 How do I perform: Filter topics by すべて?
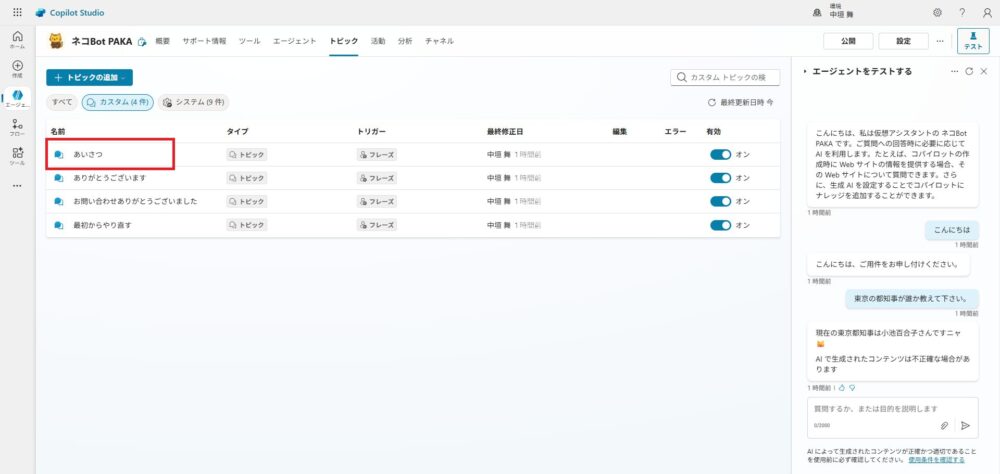(62, 102)
